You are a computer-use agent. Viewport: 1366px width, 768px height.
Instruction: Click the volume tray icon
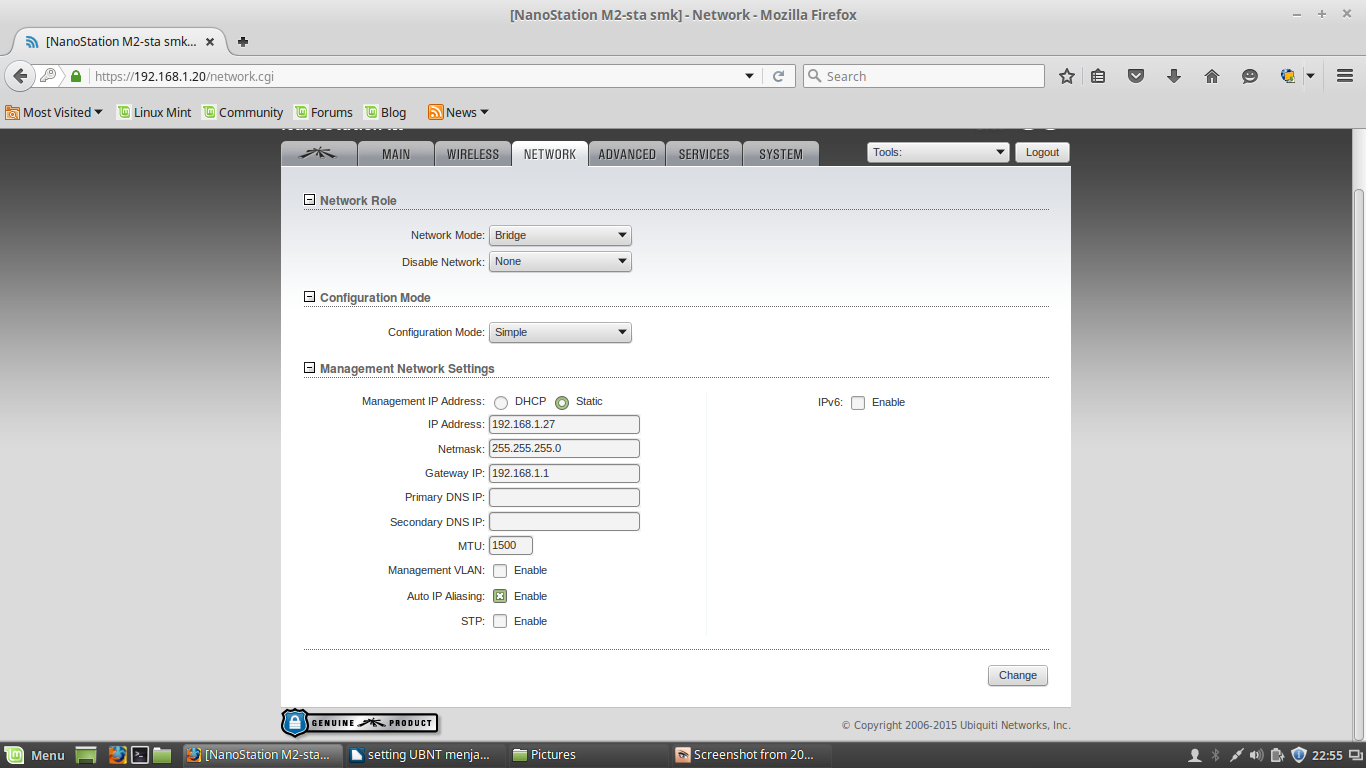[x=1257, y=755]
